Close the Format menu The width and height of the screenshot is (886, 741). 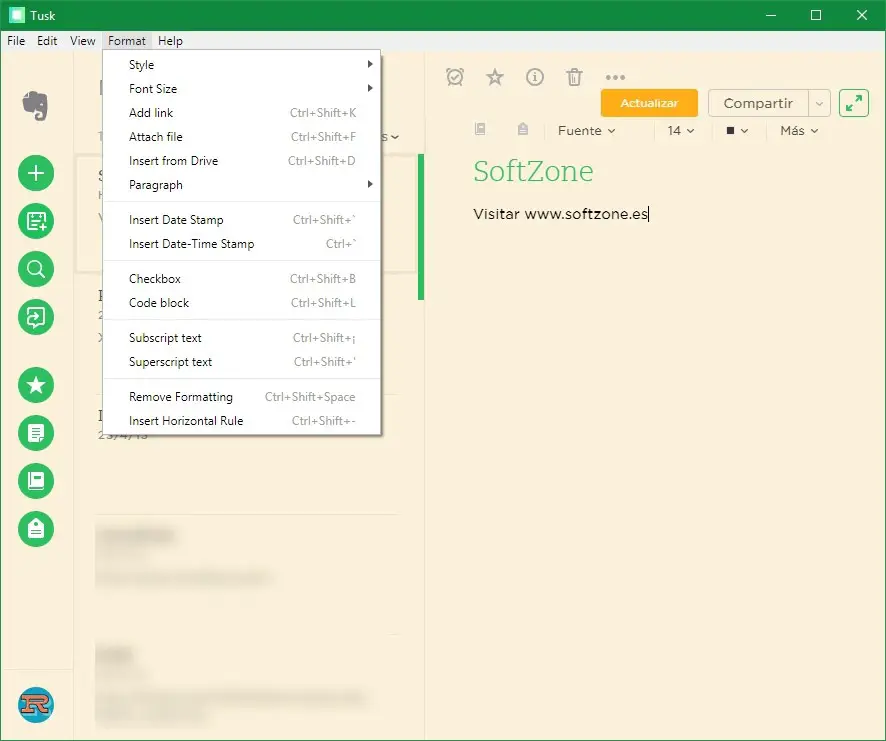coord(127,41)
